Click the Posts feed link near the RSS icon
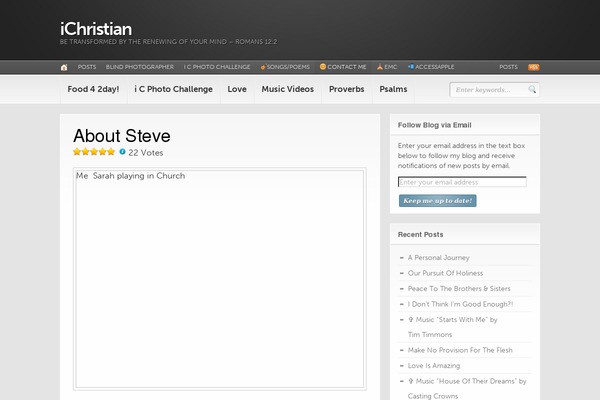This screenshot has height=400, width=600. click(508, 67)
